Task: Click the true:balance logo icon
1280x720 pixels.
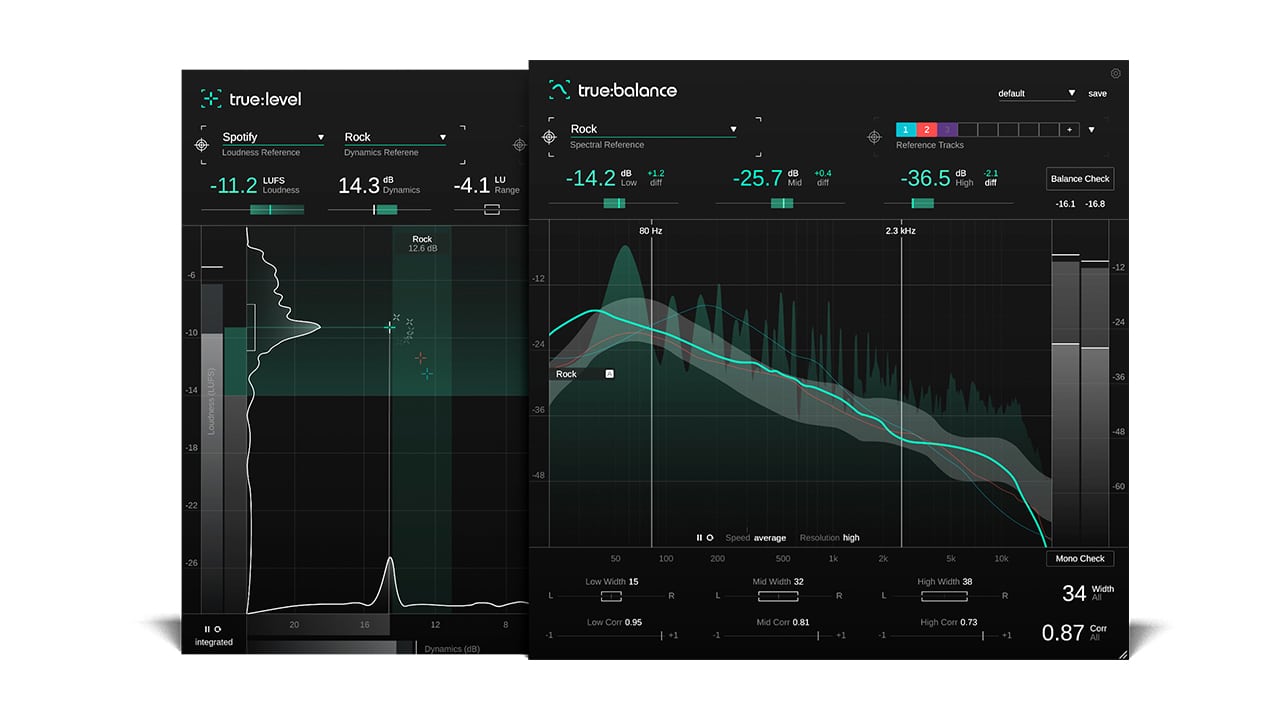Action: [x=559, y=90]
